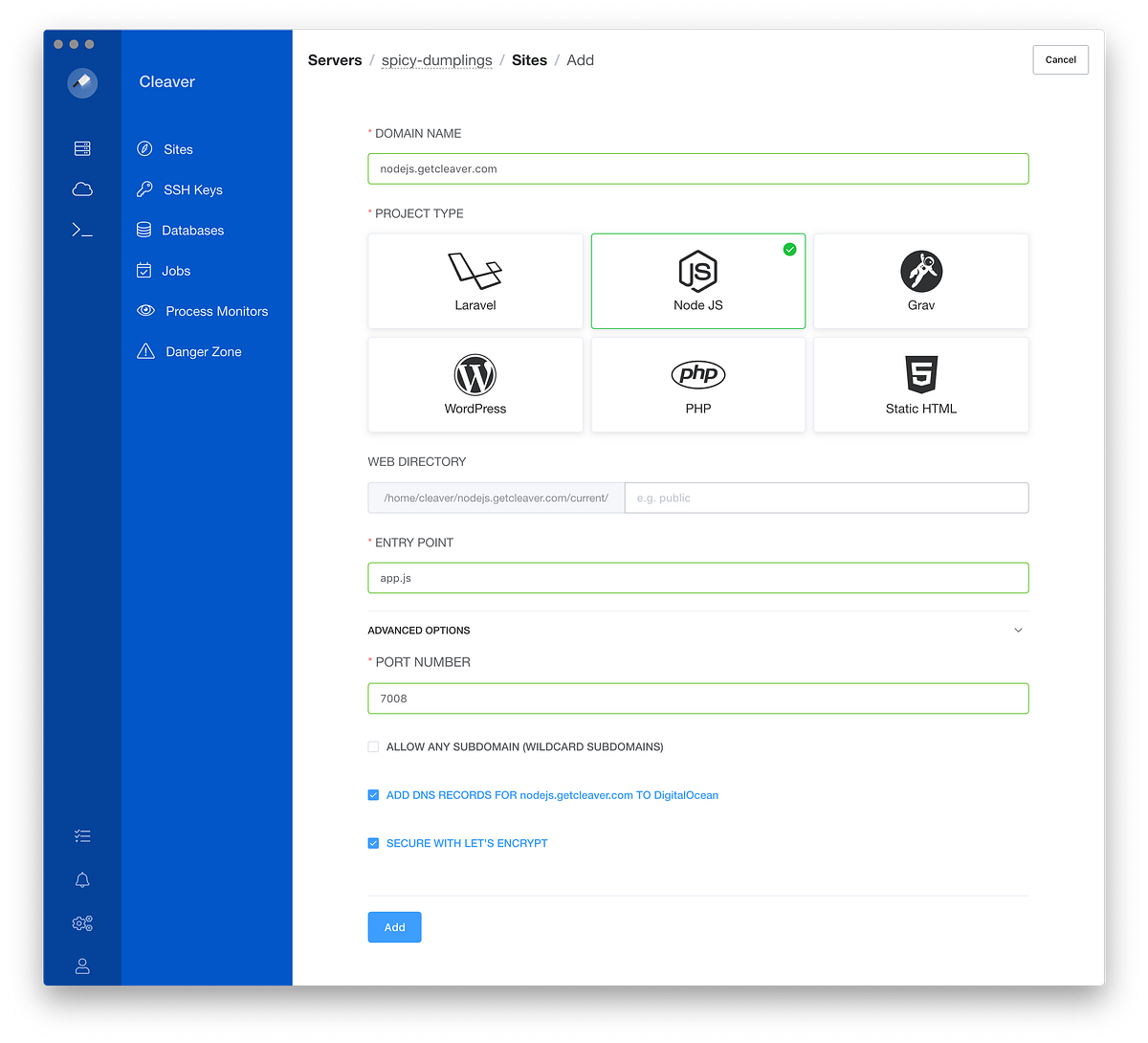Click the web directory public input field
The width and height of the screenshot is (1148, 1043).
826,498
